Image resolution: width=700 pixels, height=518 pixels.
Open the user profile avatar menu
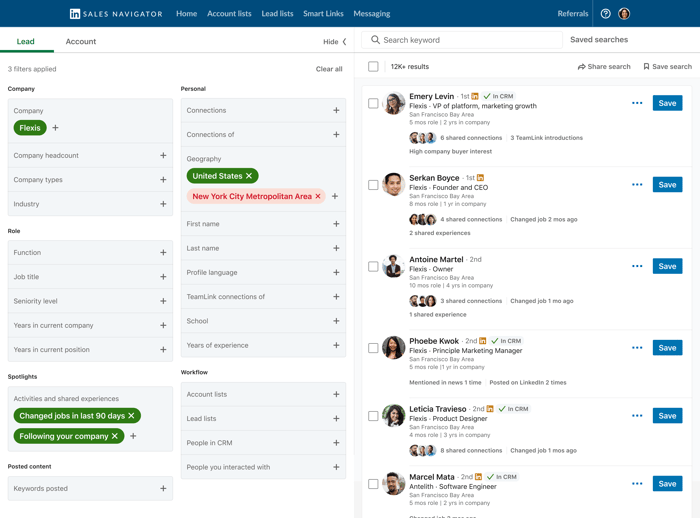(624, 14)
